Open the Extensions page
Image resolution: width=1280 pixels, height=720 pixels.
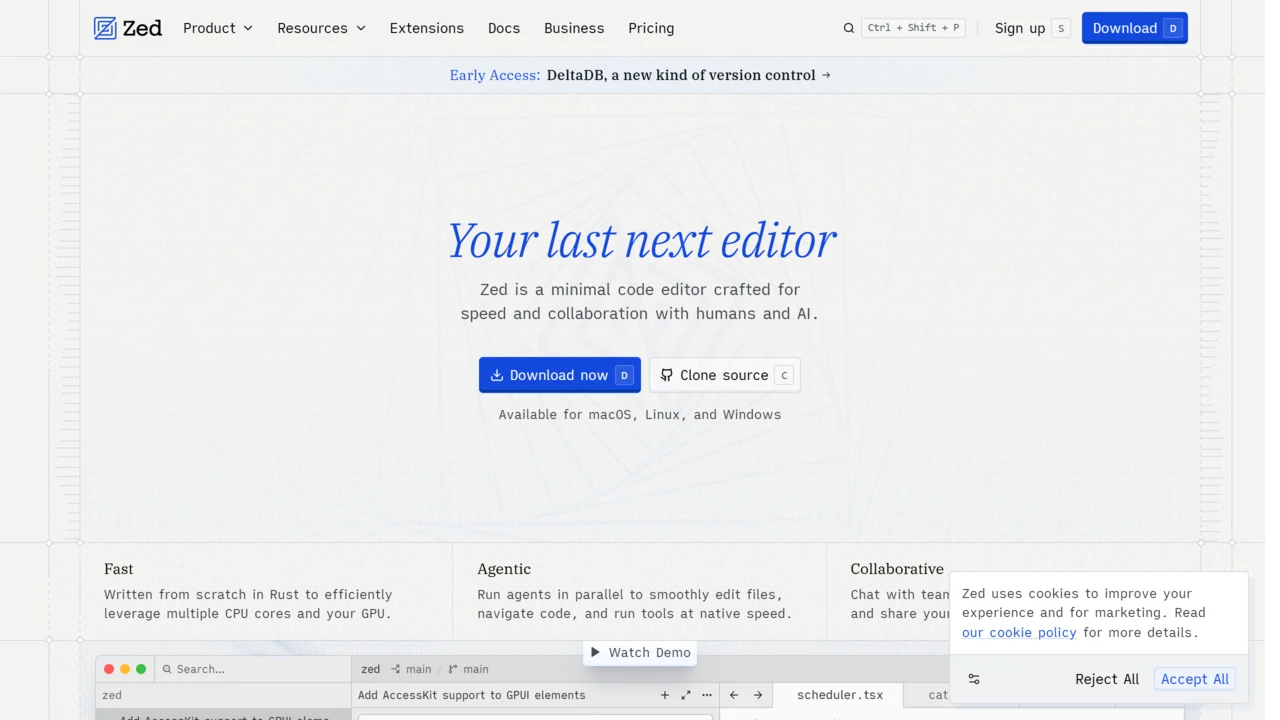tap(427, 28)
